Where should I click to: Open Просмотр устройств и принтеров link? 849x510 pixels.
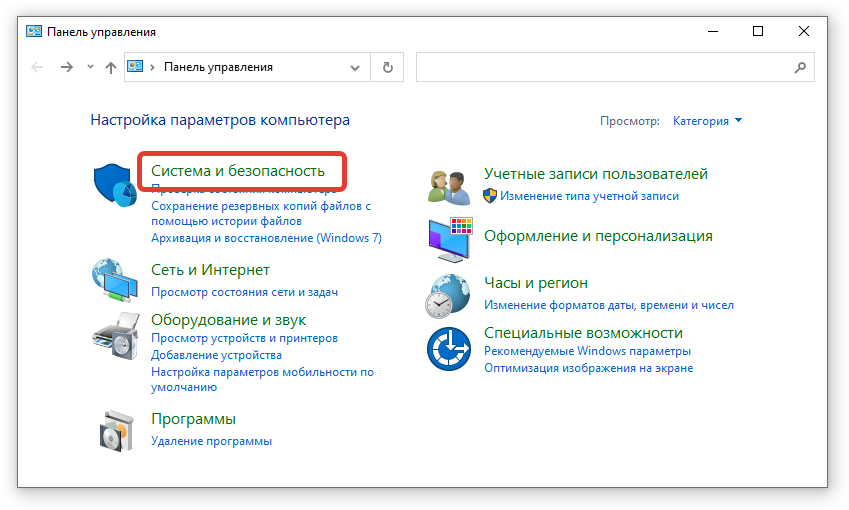click(x=244, y=339)
